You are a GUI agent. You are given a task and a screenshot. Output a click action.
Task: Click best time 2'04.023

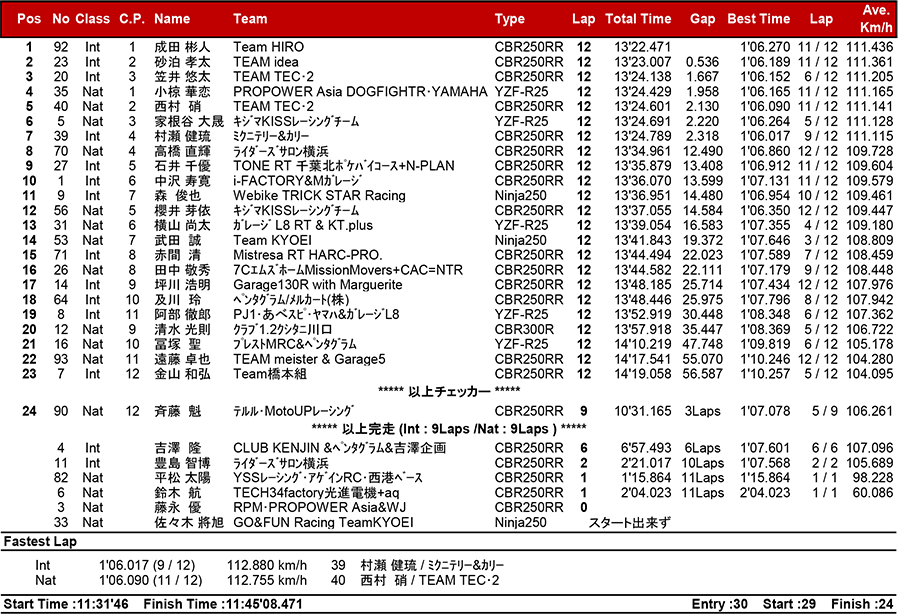pos(765,493)
